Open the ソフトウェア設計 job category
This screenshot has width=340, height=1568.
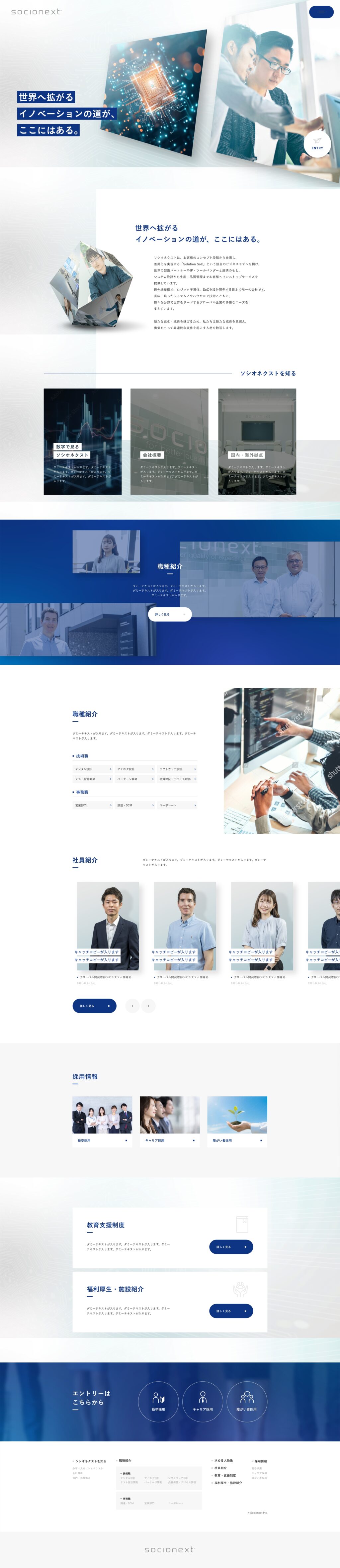tap(177, 769)
